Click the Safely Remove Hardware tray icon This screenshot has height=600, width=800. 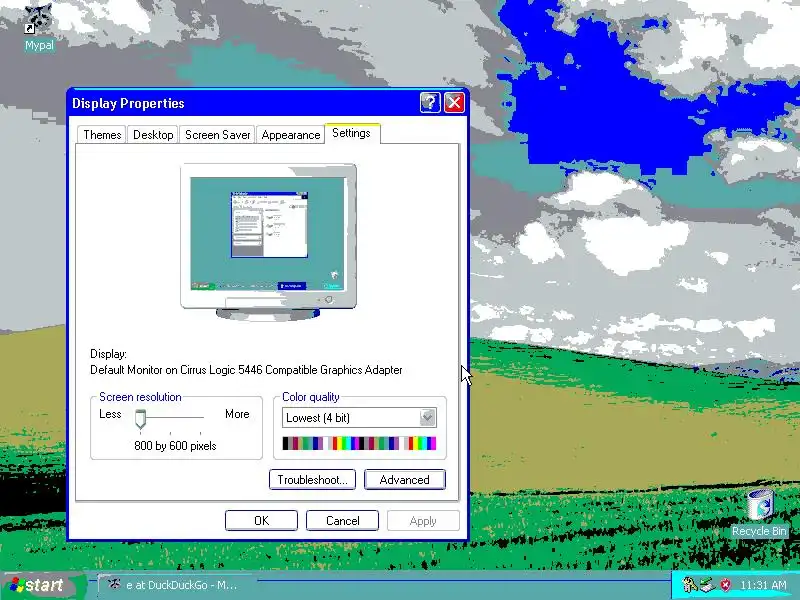[x=707, y=585]
